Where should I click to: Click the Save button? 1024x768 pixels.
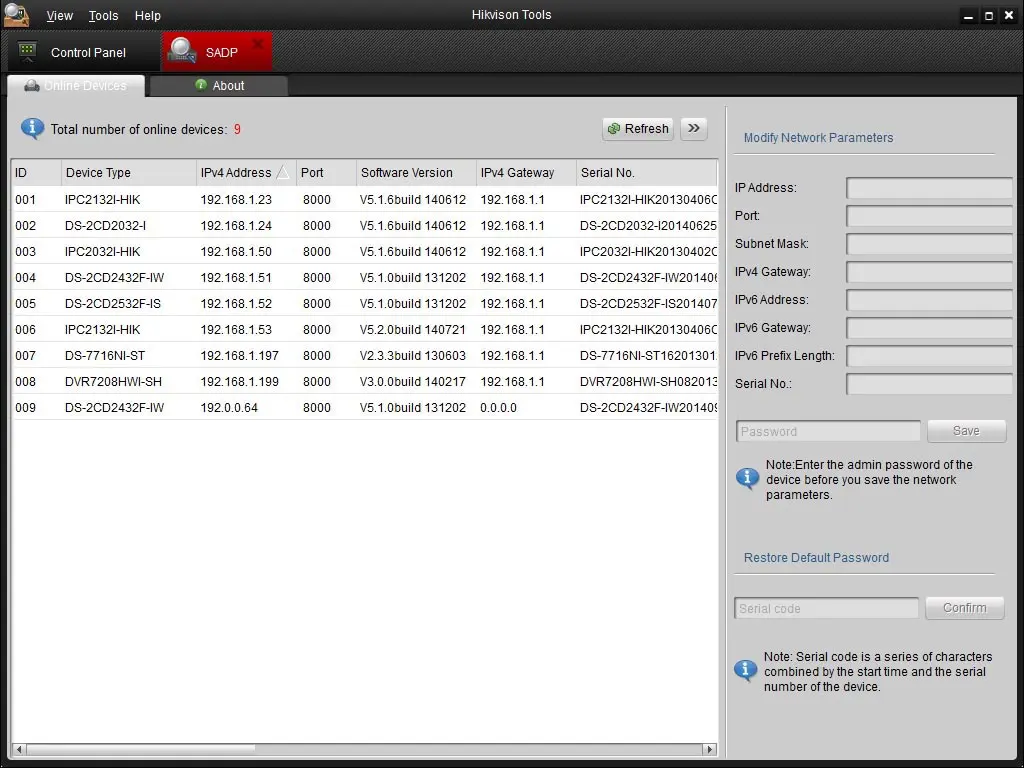(x=967, y=431)
